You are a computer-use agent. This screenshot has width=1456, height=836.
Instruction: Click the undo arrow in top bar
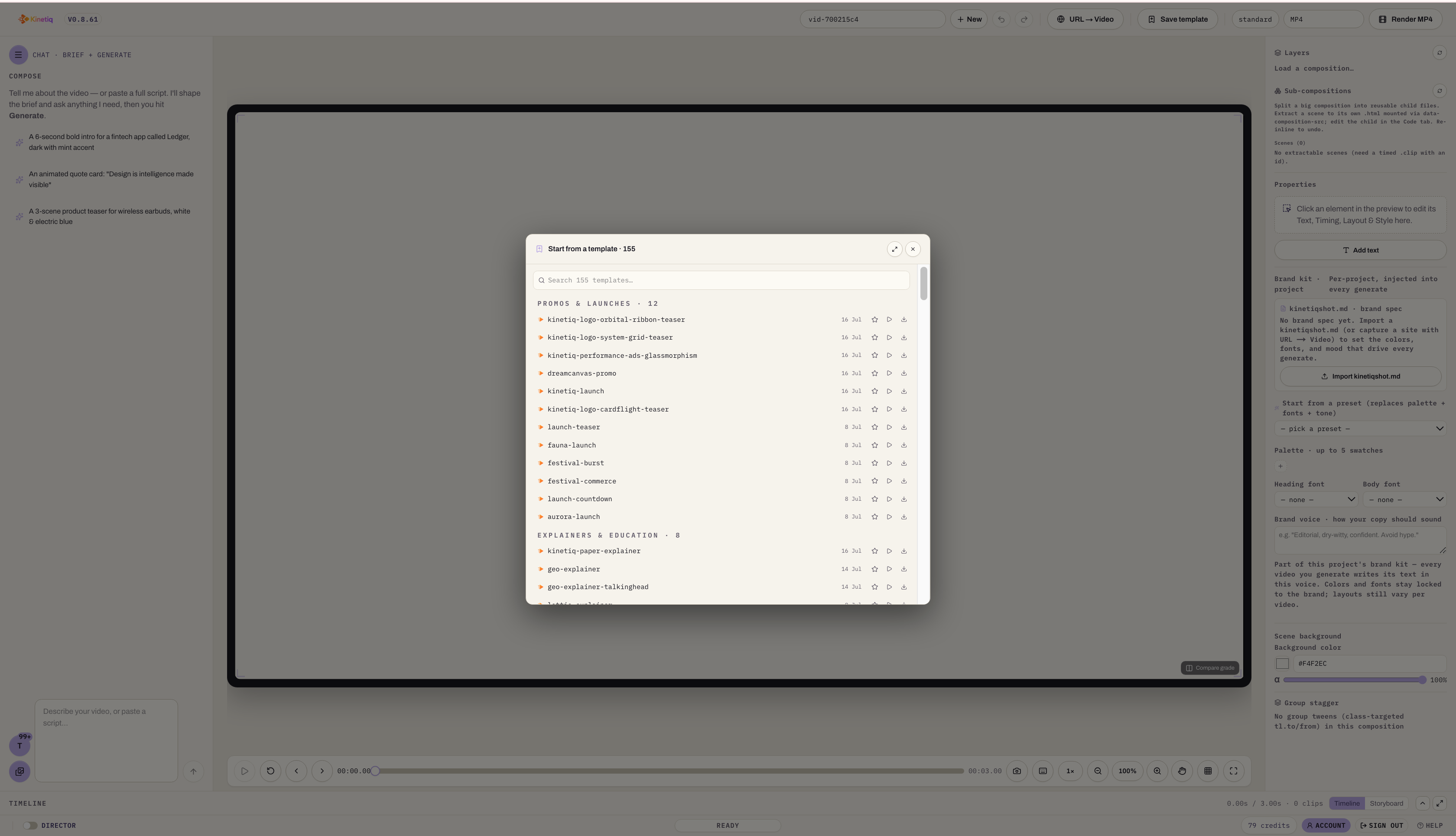pos(1001,19)
